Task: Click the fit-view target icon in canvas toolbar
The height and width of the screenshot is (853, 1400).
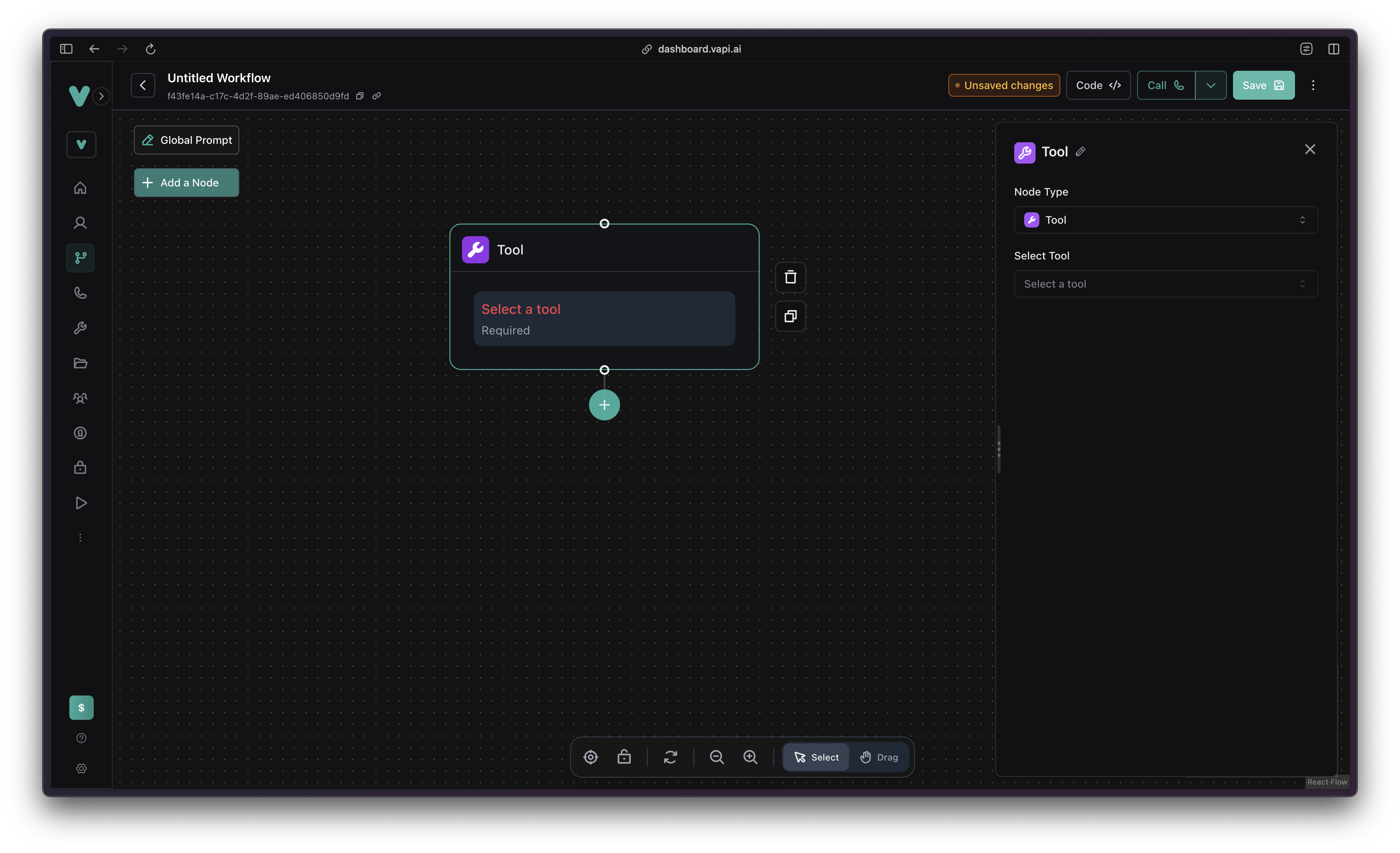Action: (590, 757)
